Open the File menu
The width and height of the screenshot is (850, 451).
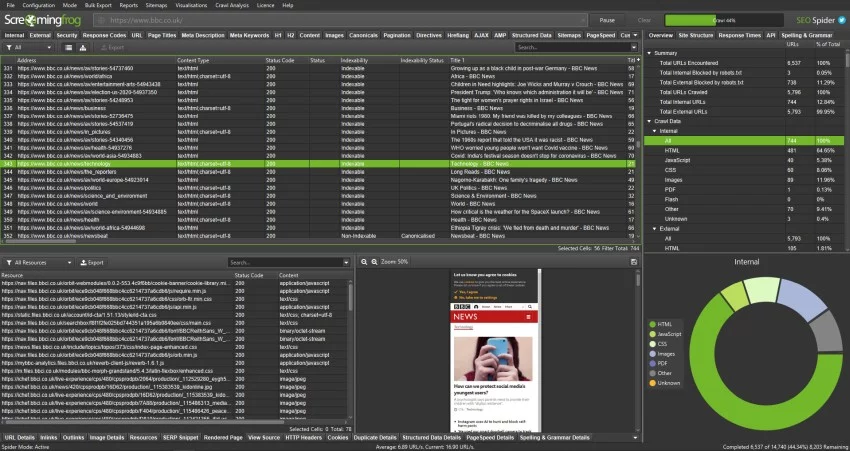pos(10,5)
